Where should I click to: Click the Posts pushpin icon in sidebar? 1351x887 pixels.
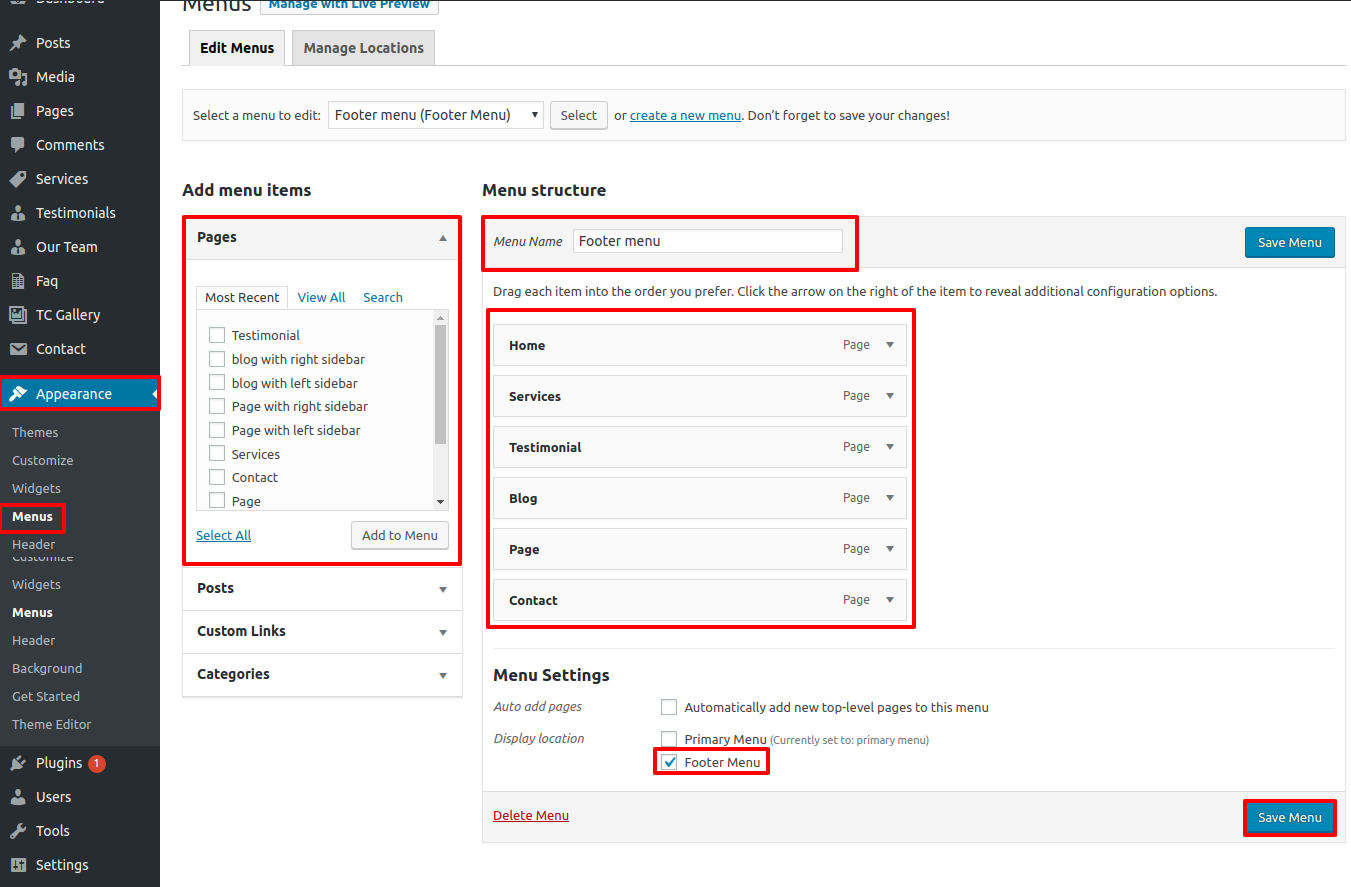pos(18,43)
